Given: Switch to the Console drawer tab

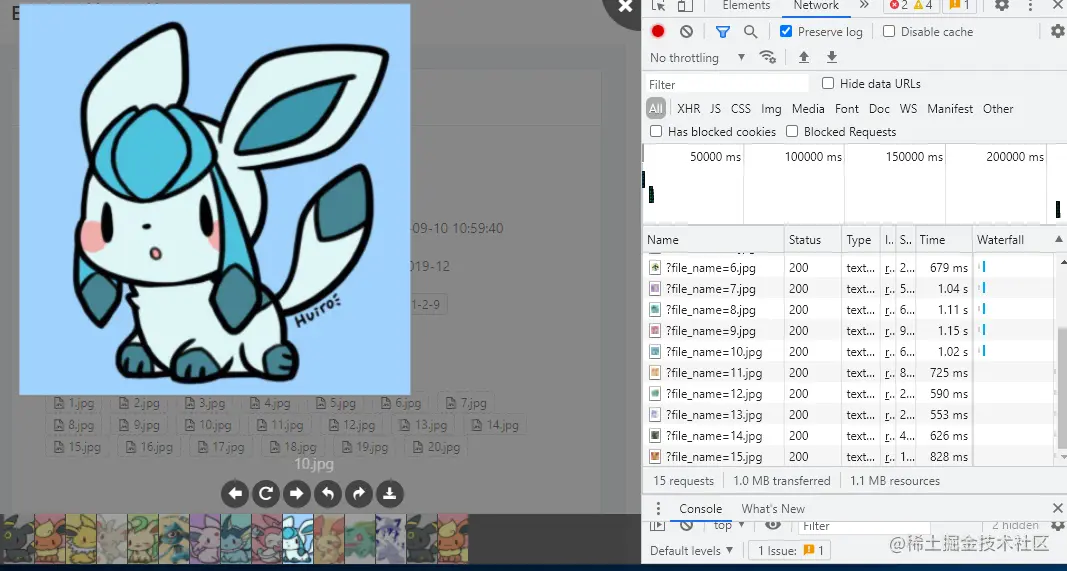Looking at the screenshot, I should [x=700, y=509].
